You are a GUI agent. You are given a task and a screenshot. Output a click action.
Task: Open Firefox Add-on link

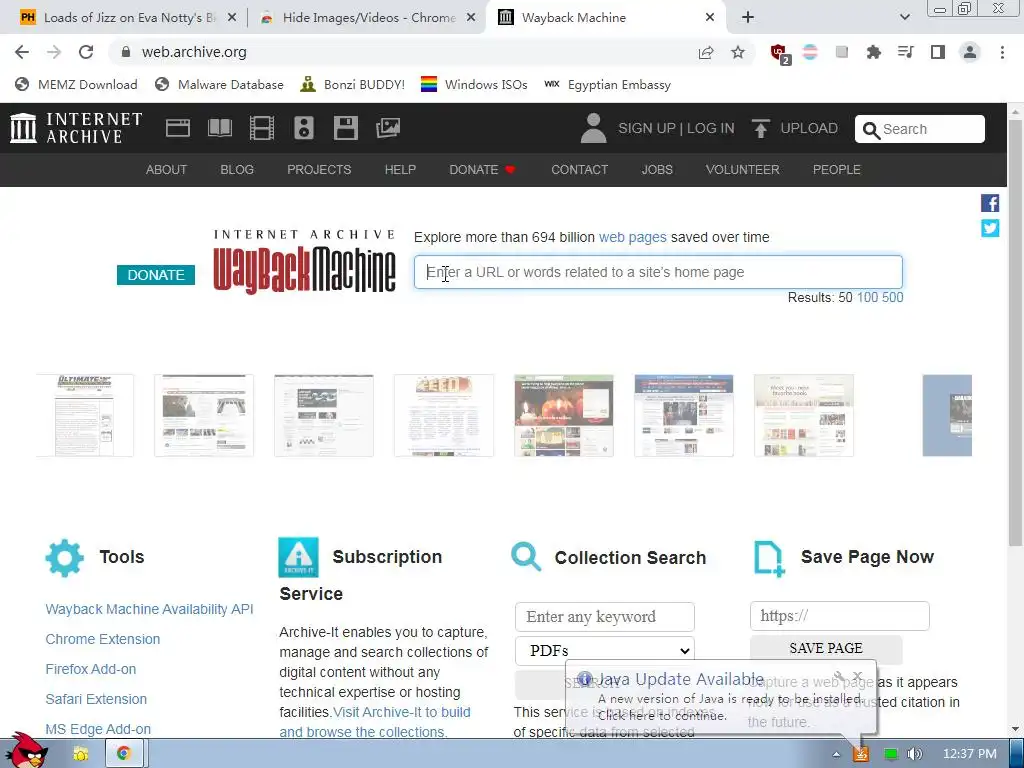pyautogui.click(x=91, y=669)
